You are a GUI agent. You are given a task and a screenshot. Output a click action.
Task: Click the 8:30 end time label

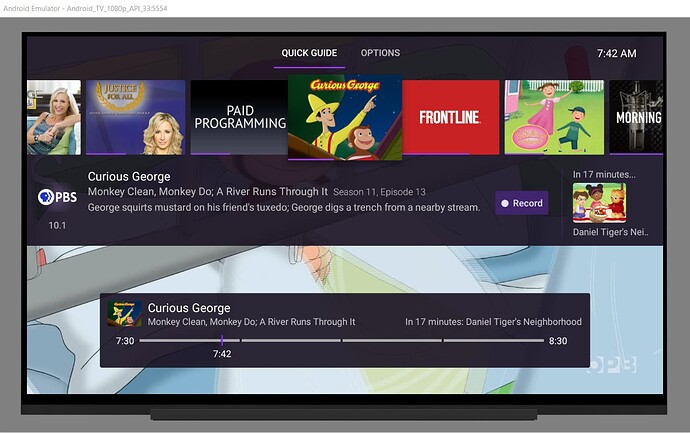[x=559, y=341]
